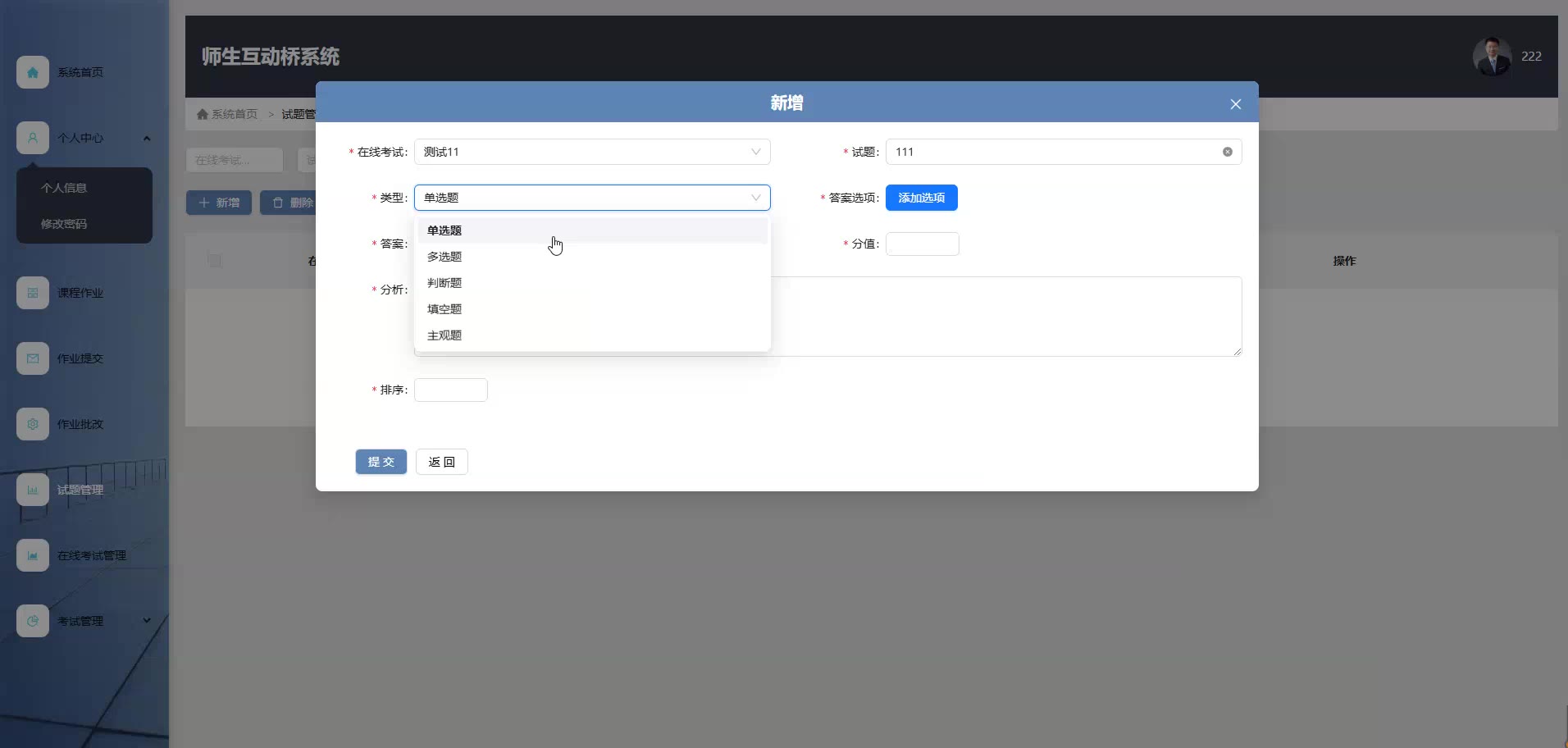Click the breadcrumb home icon
Screen dimensions: 1568x748
203,114
